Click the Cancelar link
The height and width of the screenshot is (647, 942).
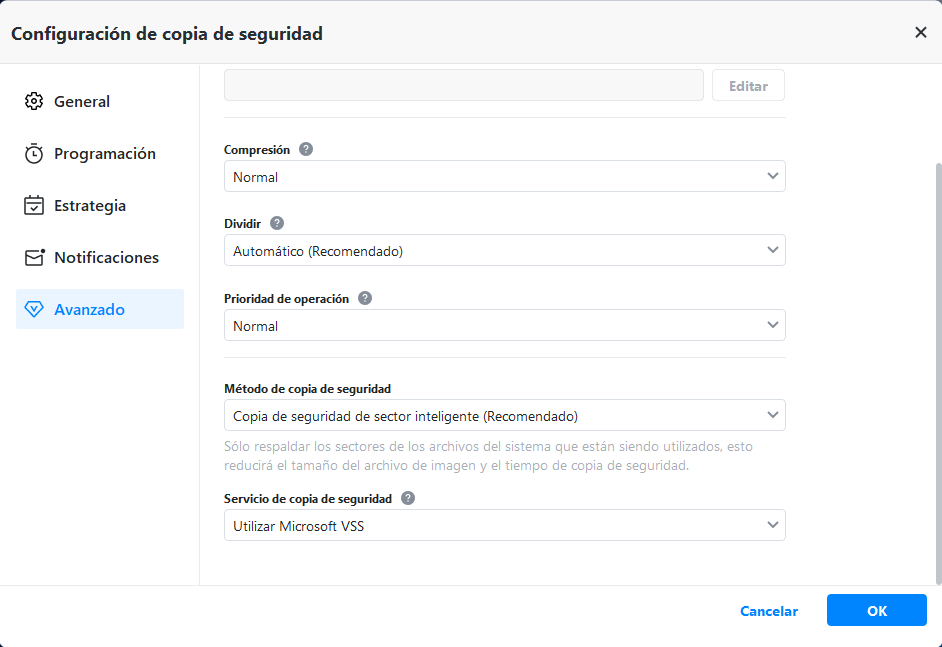[769, 611]
